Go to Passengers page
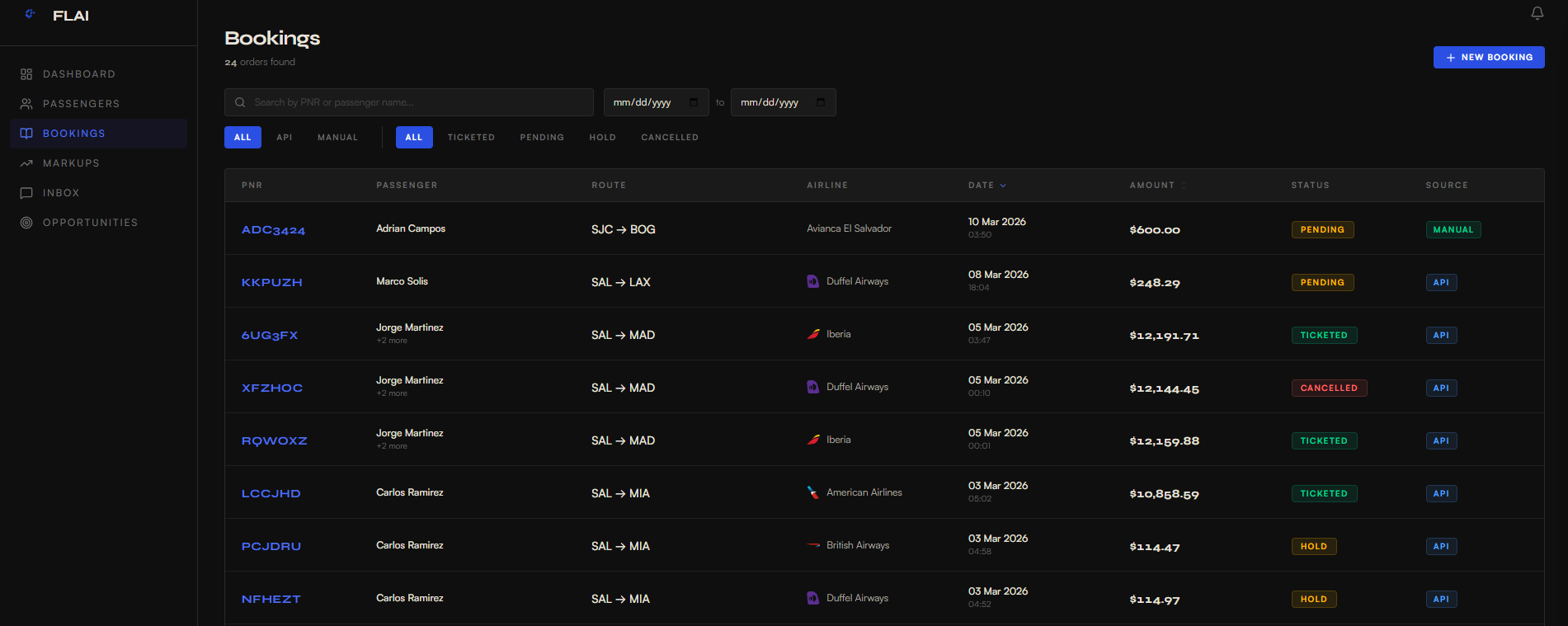Viewport: 1568px width, 626px height. click(98, 104)
